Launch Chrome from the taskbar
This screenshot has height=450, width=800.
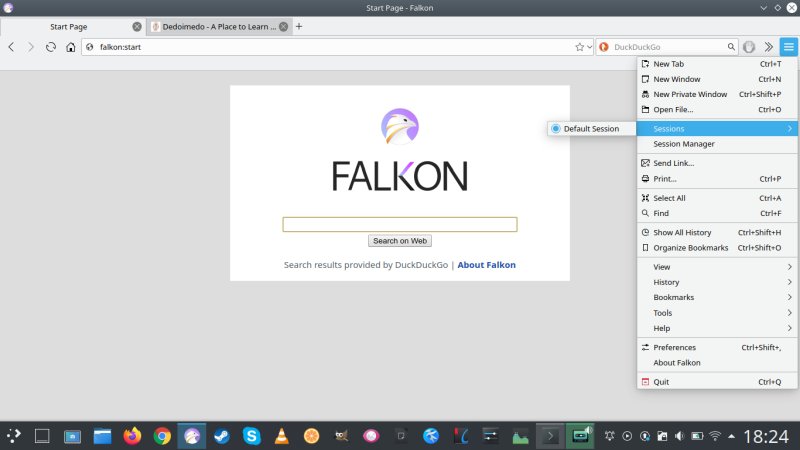(162, 436)
